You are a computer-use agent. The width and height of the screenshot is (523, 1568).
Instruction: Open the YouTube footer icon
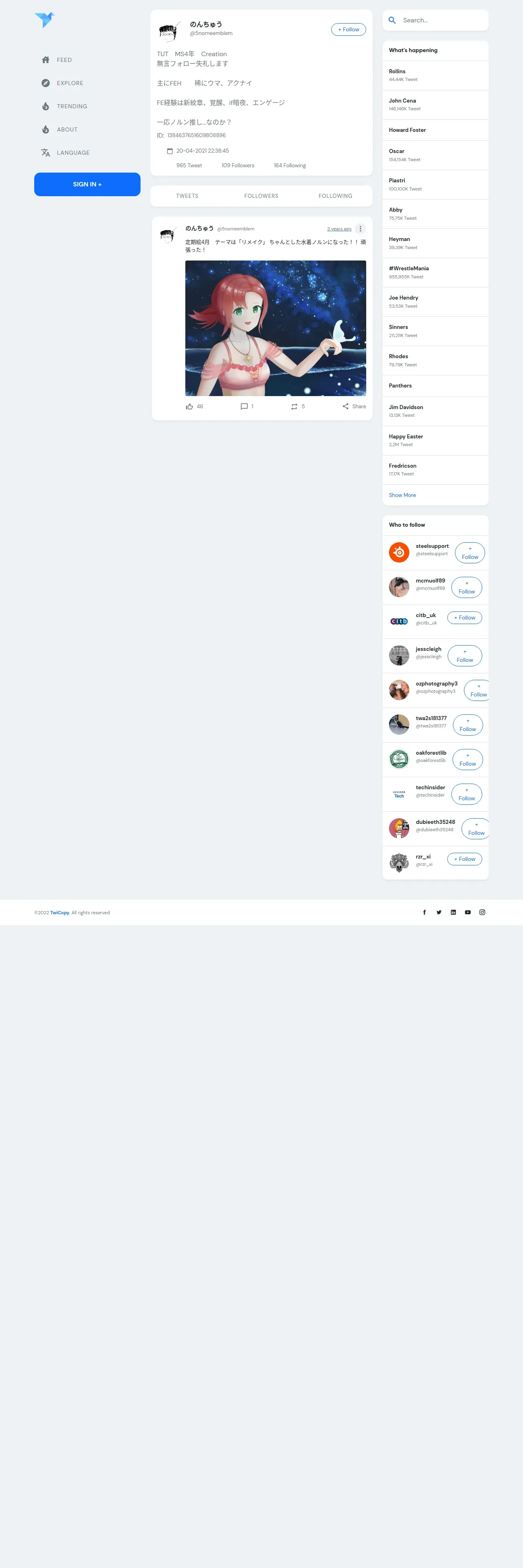[468, 912]
